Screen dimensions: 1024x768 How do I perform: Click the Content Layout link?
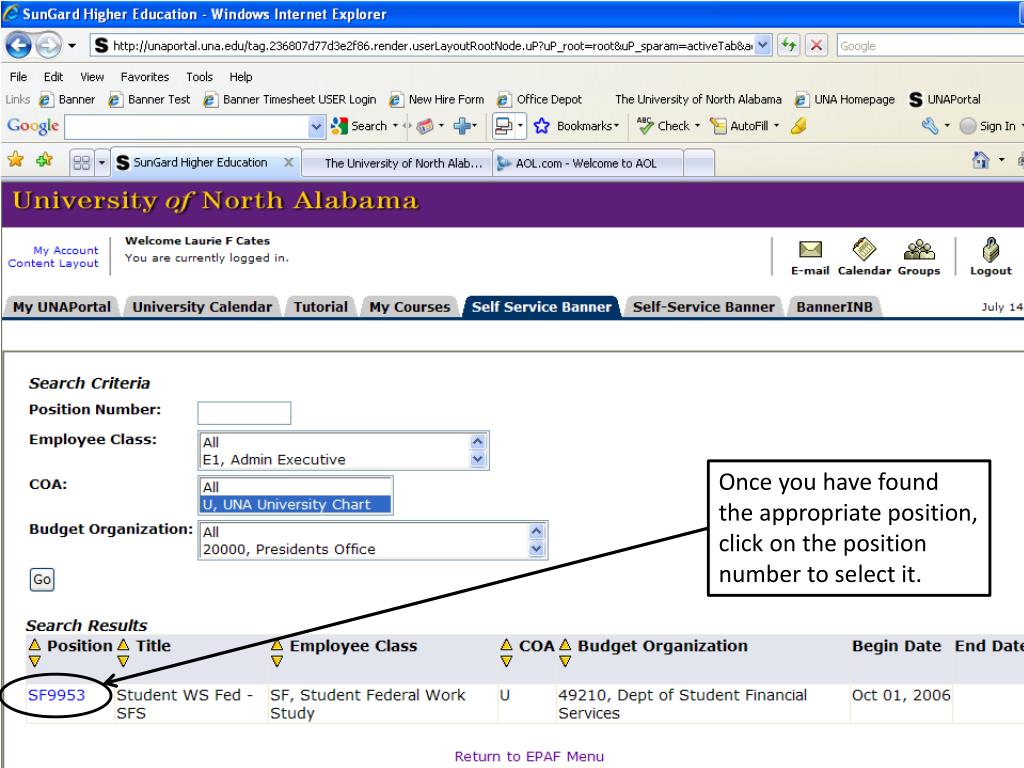pyautogui.click(x=53, y=263)
